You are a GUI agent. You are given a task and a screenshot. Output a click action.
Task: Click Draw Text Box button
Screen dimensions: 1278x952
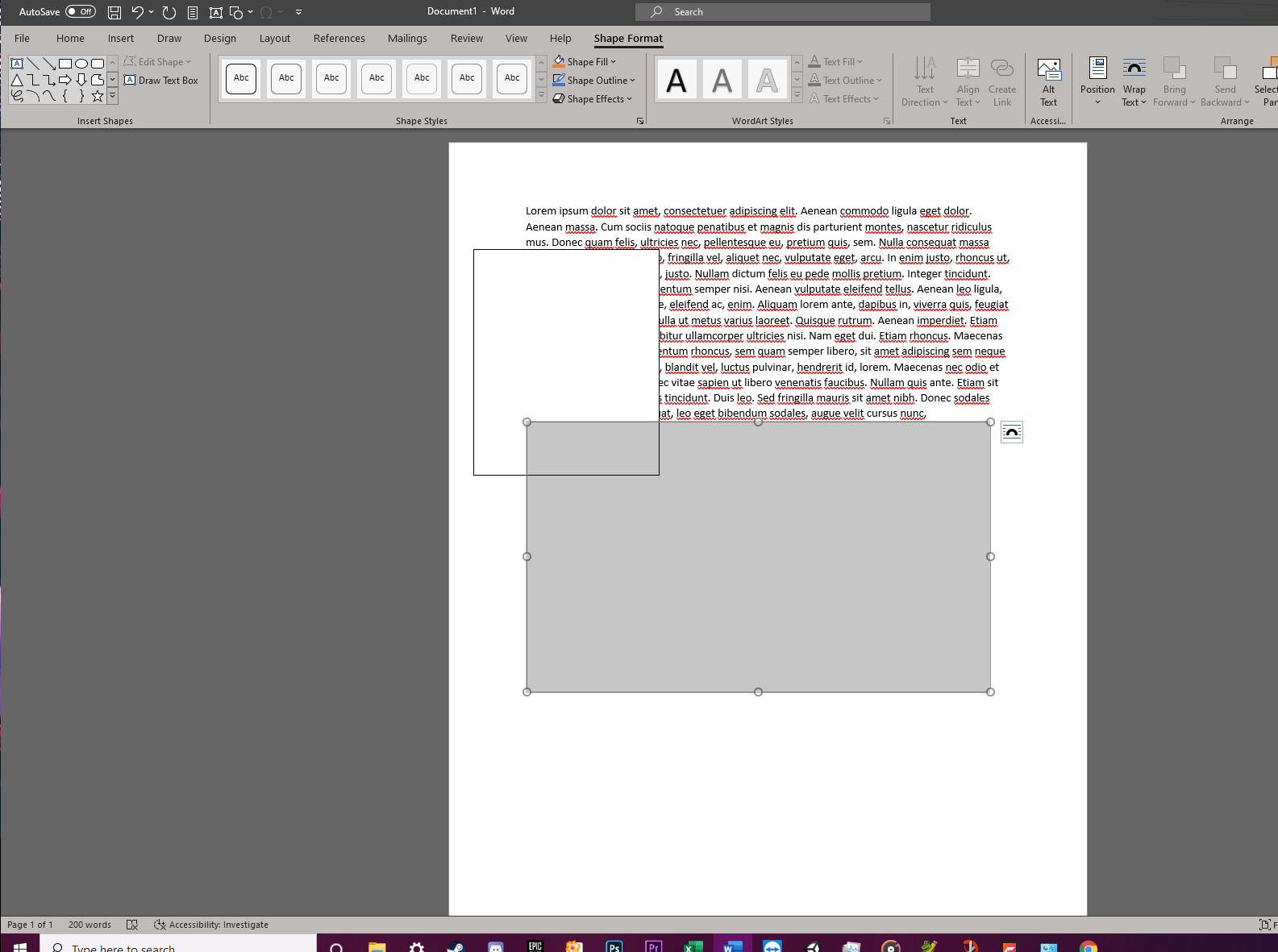161,81
